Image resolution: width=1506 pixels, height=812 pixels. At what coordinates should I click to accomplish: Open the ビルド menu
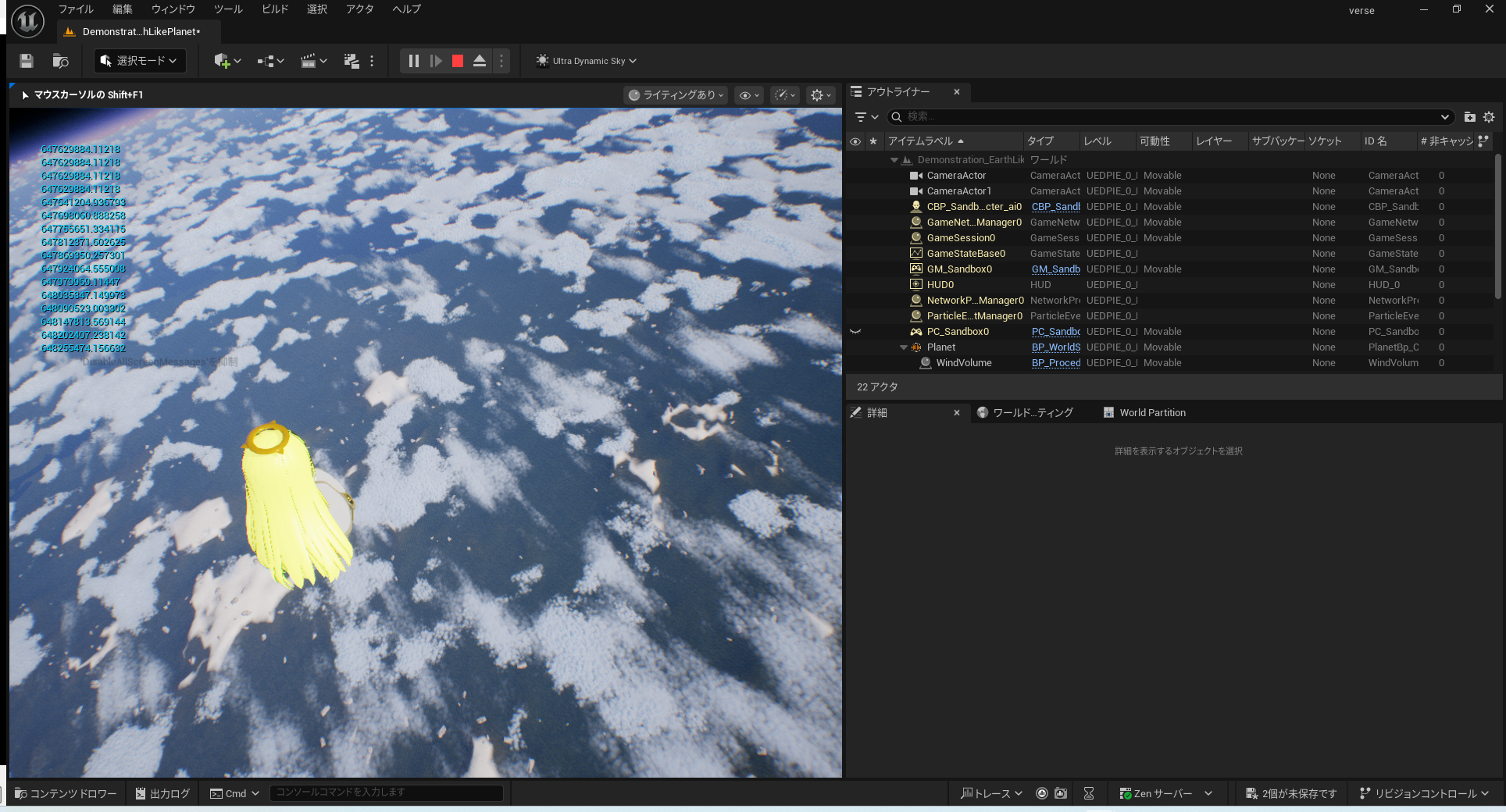click(275, 9)
